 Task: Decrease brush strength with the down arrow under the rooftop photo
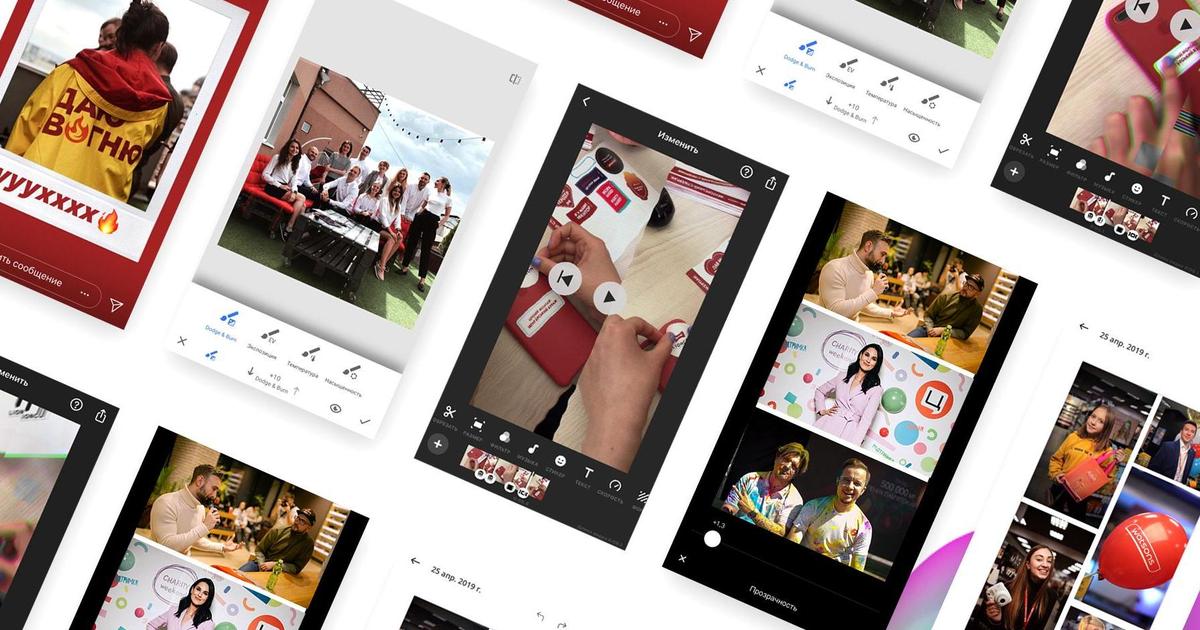point(251,370)
